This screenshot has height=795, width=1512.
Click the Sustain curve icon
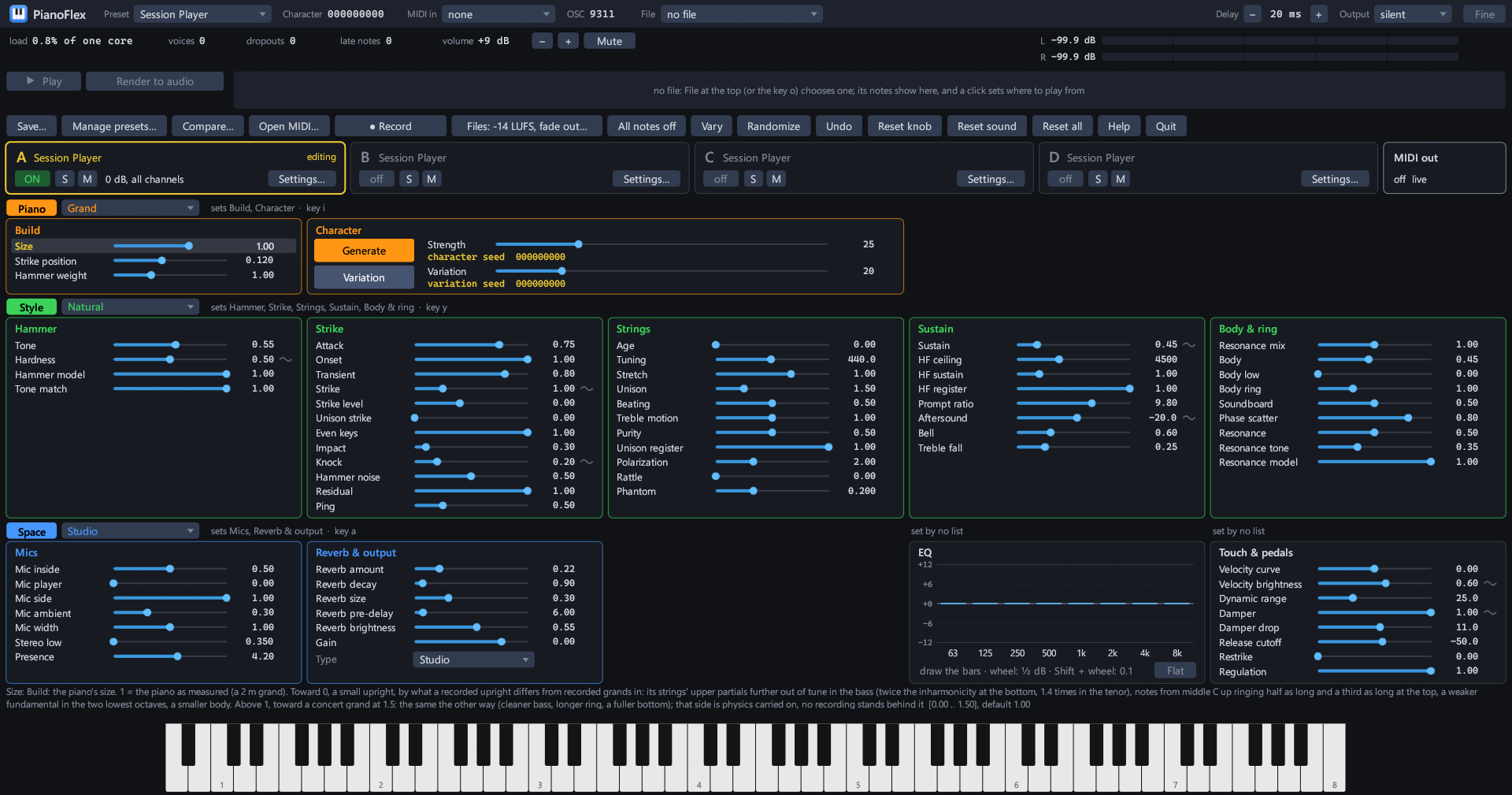coord(1189,345)
